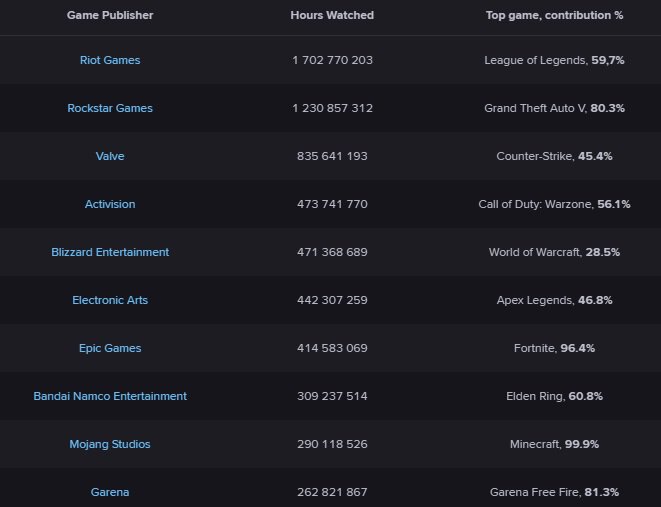The image size is (661, 507).
Task: Open the Valve publisher link
Action: point(110,156)
